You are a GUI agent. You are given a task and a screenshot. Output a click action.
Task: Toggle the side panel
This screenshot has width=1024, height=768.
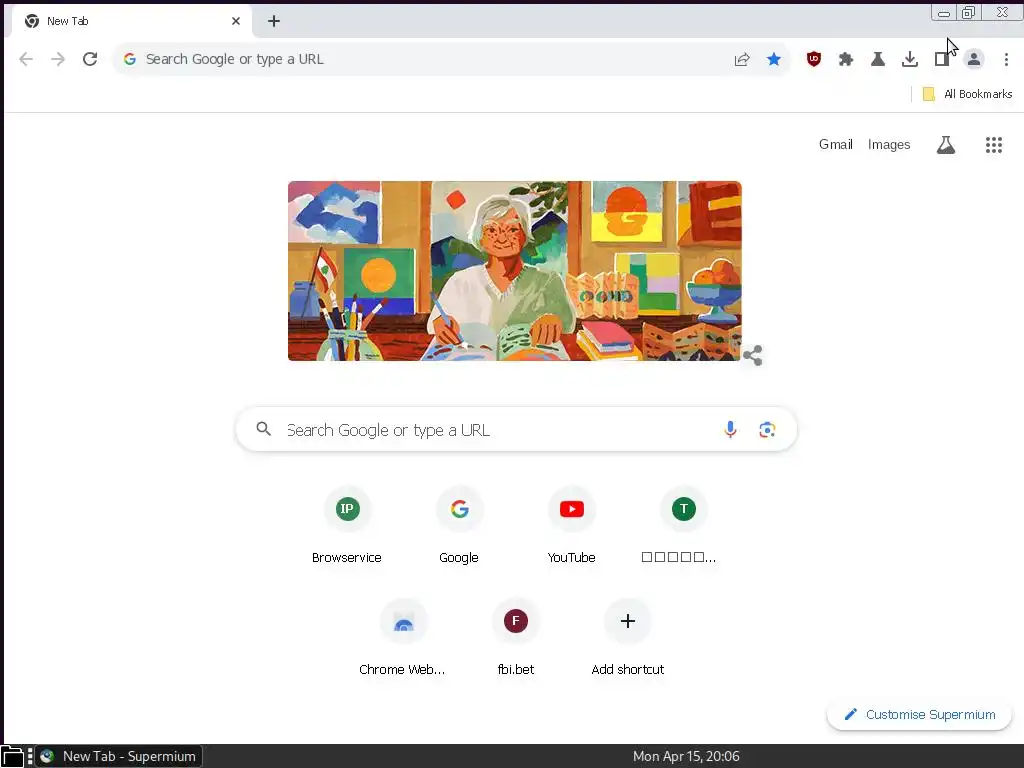pyautogui.click(x=942, y=59)
